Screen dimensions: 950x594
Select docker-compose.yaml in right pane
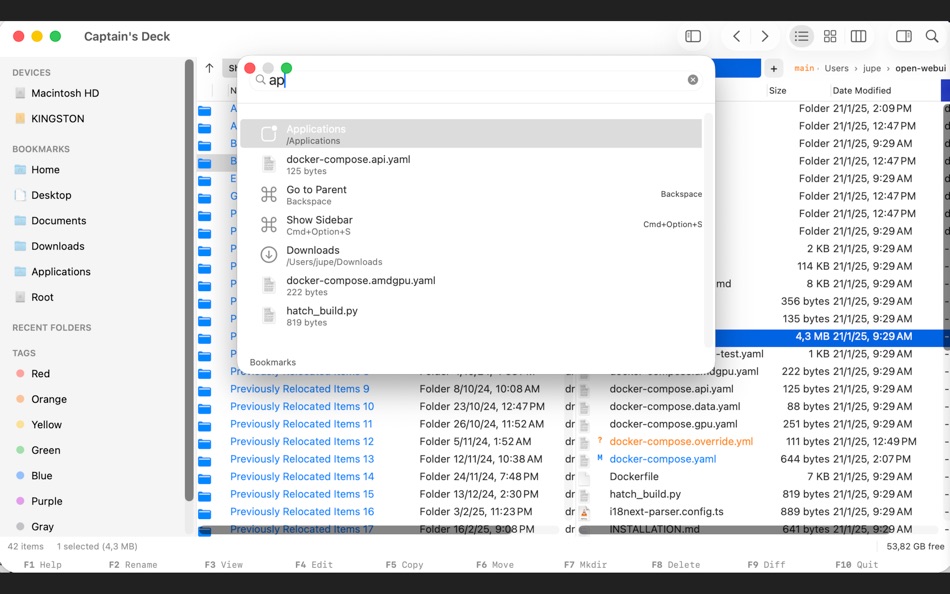click(x=662, y=459)
